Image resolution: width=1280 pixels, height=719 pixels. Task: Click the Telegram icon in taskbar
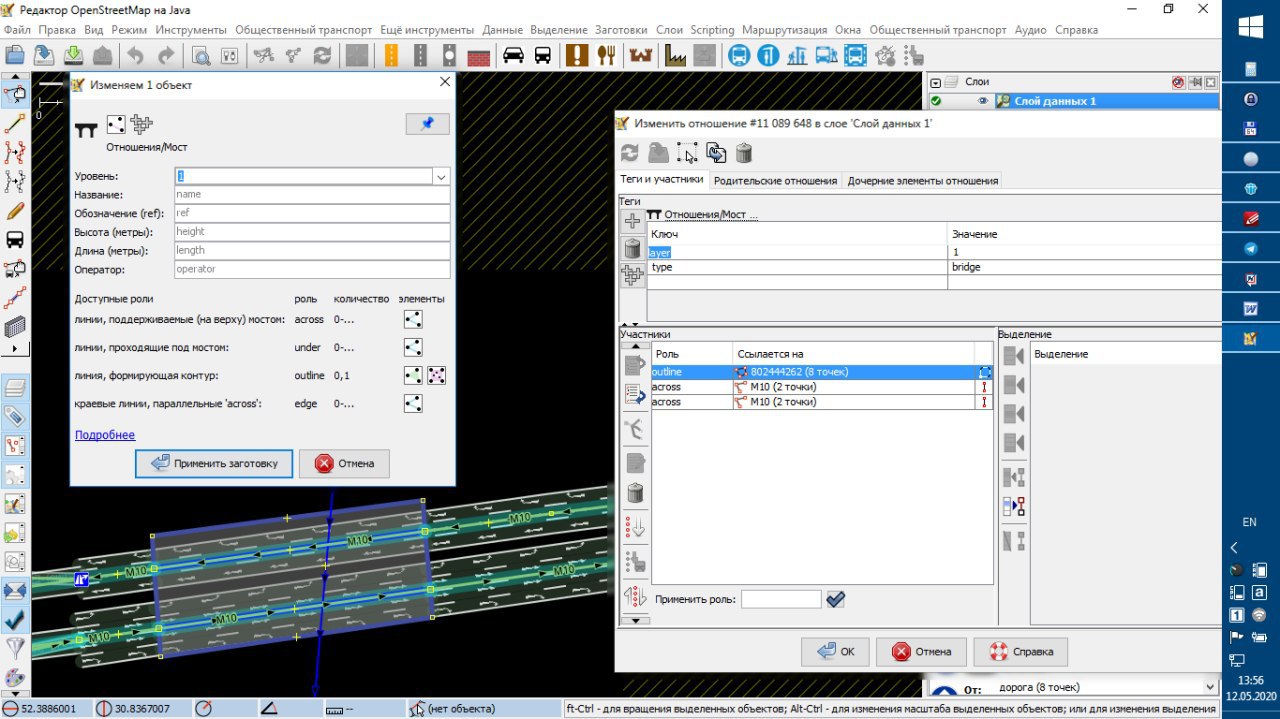[1250, 248]
